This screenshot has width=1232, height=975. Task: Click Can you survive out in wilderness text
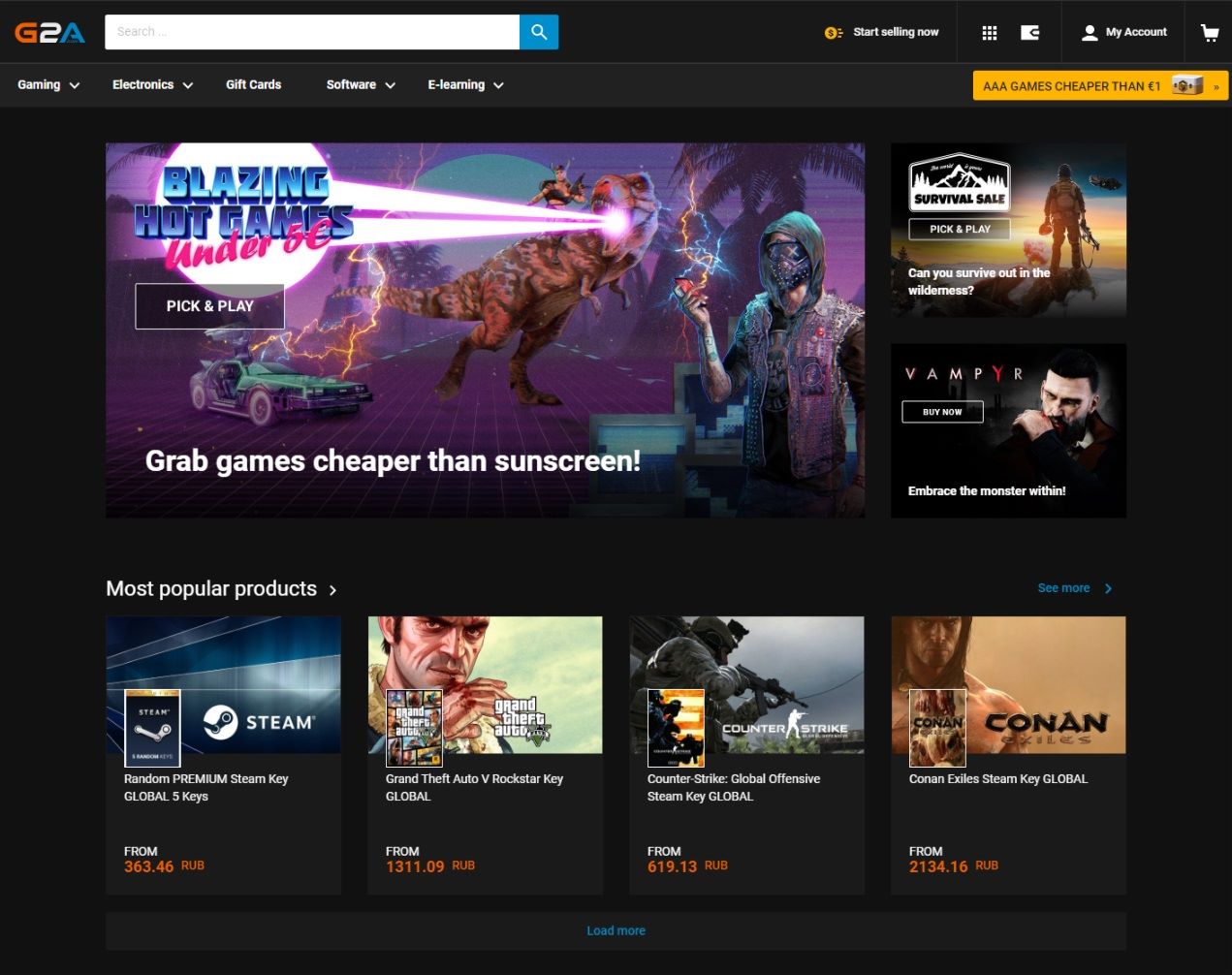(979, 281)
